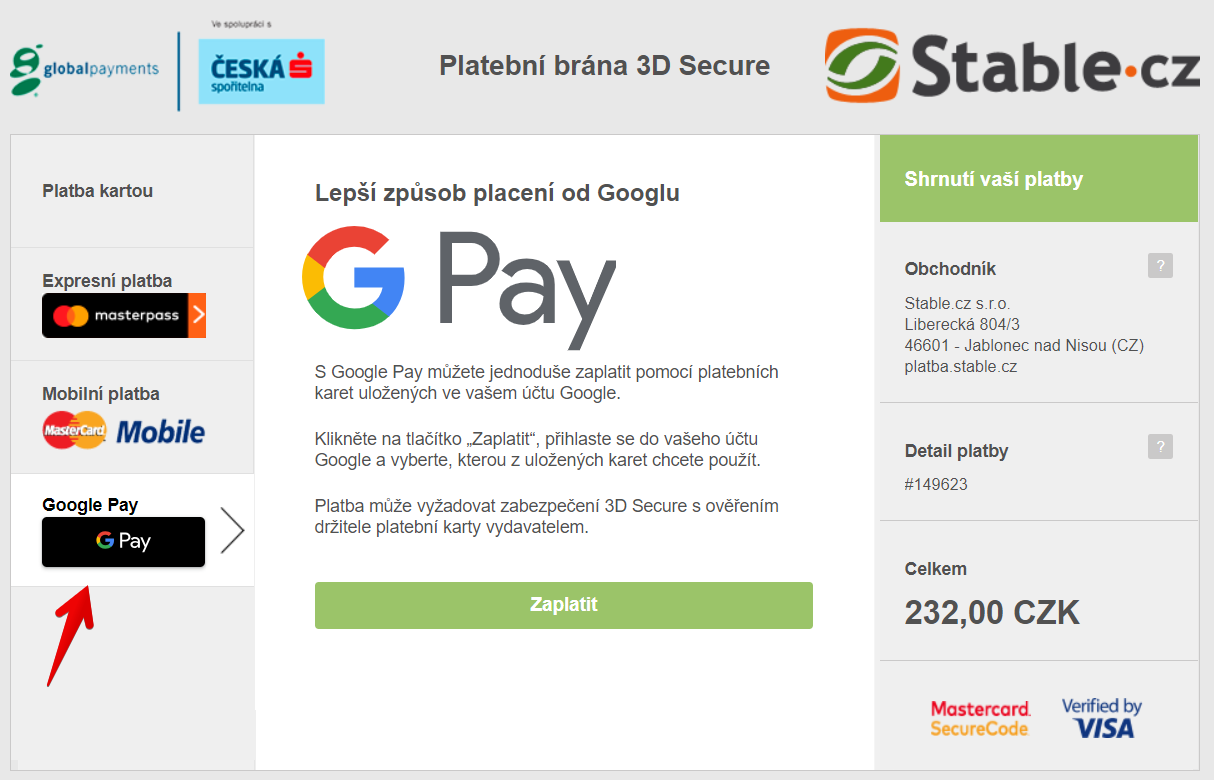Open the Mastercard SecureCode badge

(x=980, y=718)
